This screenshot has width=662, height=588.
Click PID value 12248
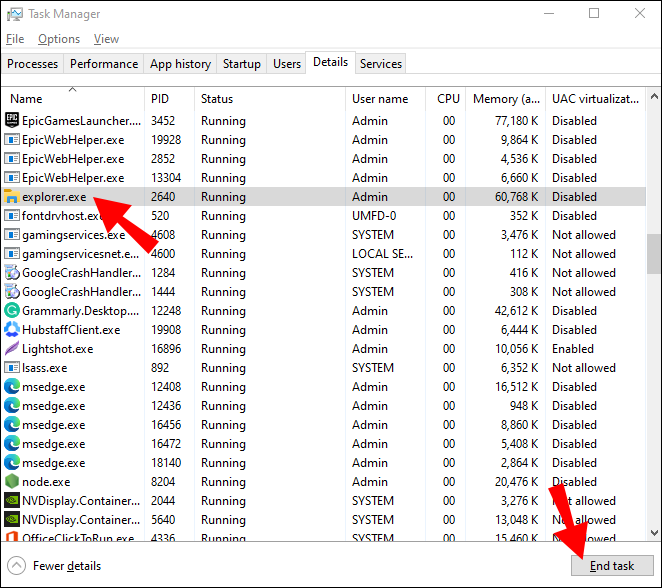166,311
